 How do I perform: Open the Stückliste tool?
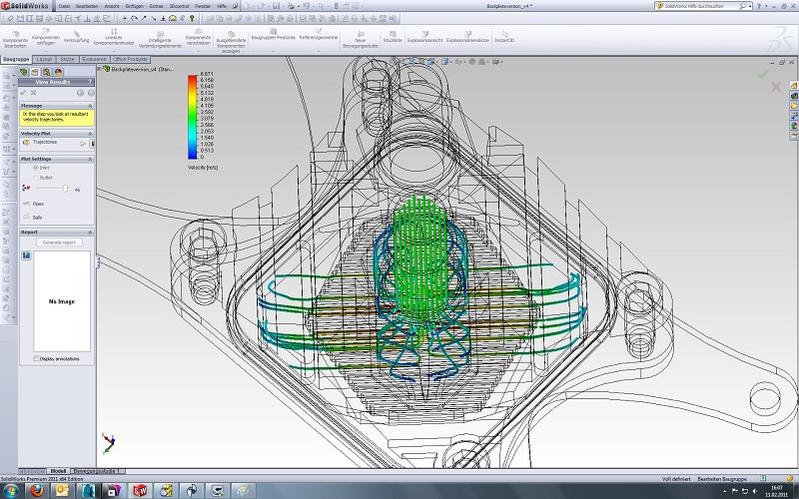point(393,37)
